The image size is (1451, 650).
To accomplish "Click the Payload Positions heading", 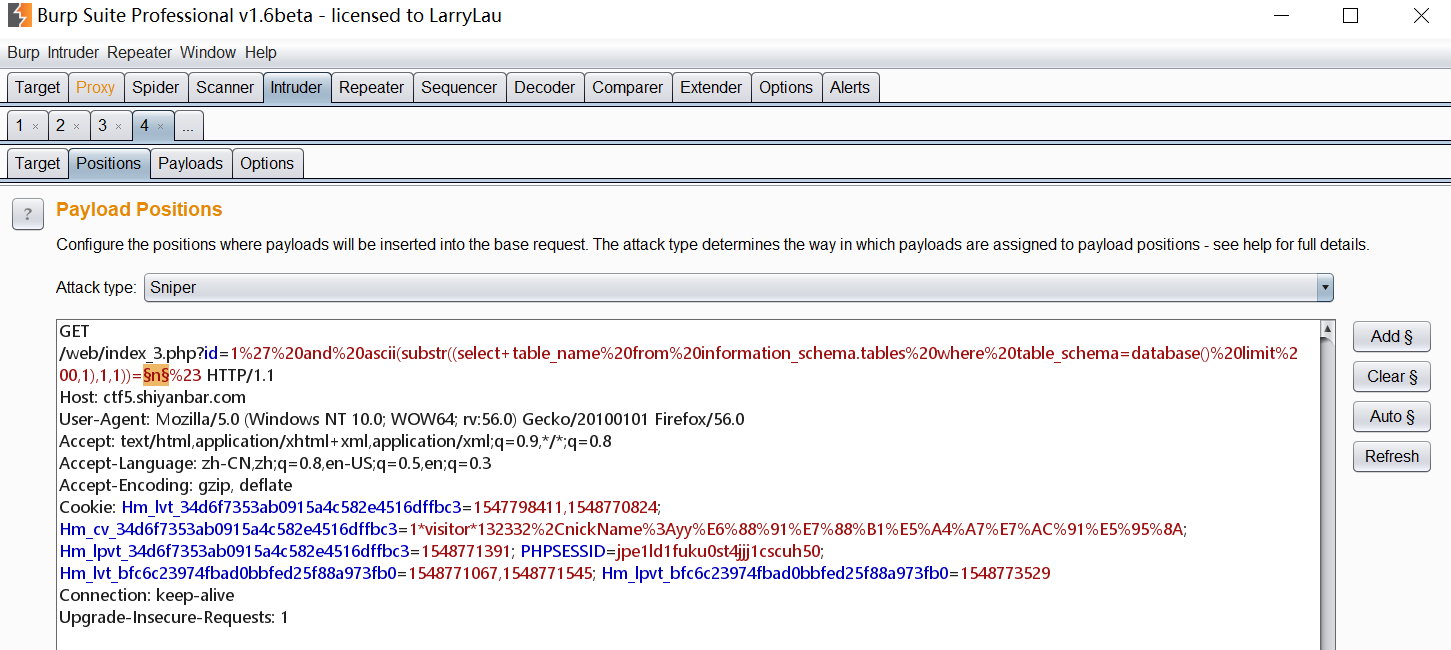I will pos(139,210).
